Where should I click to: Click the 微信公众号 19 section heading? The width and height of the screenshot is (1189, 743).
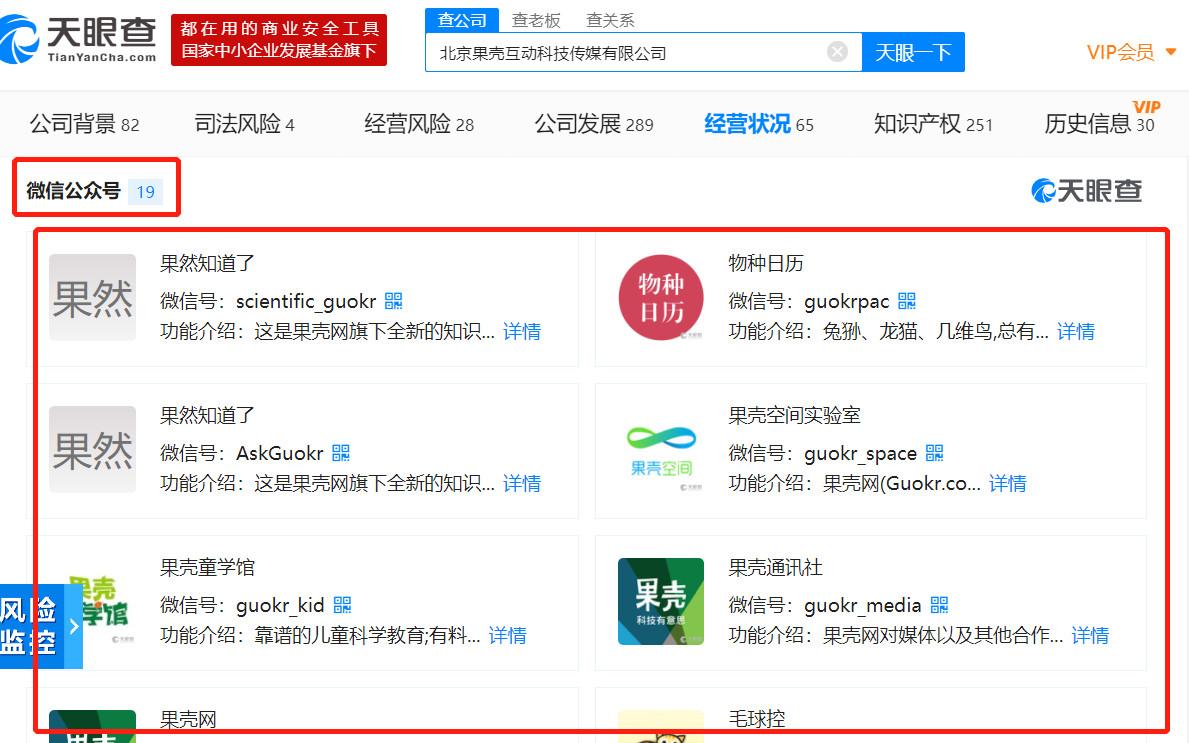click(x=94, y=190)
